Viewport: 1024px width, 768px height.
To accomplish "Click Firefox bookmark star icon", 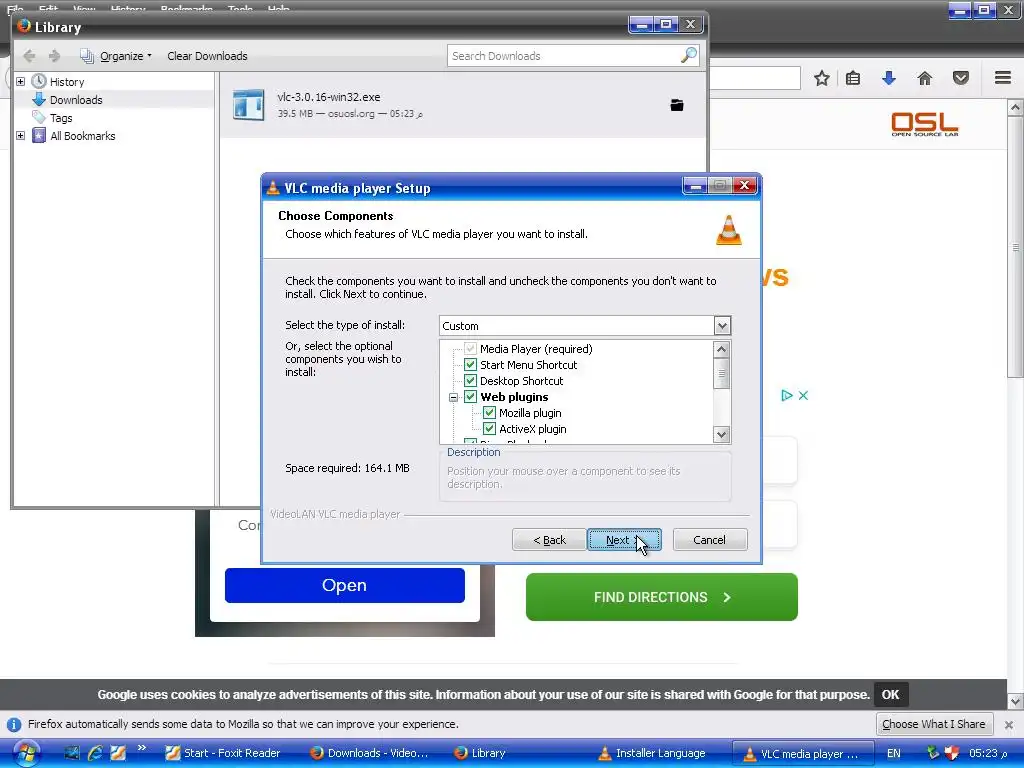I will click(x=822, y=78).
